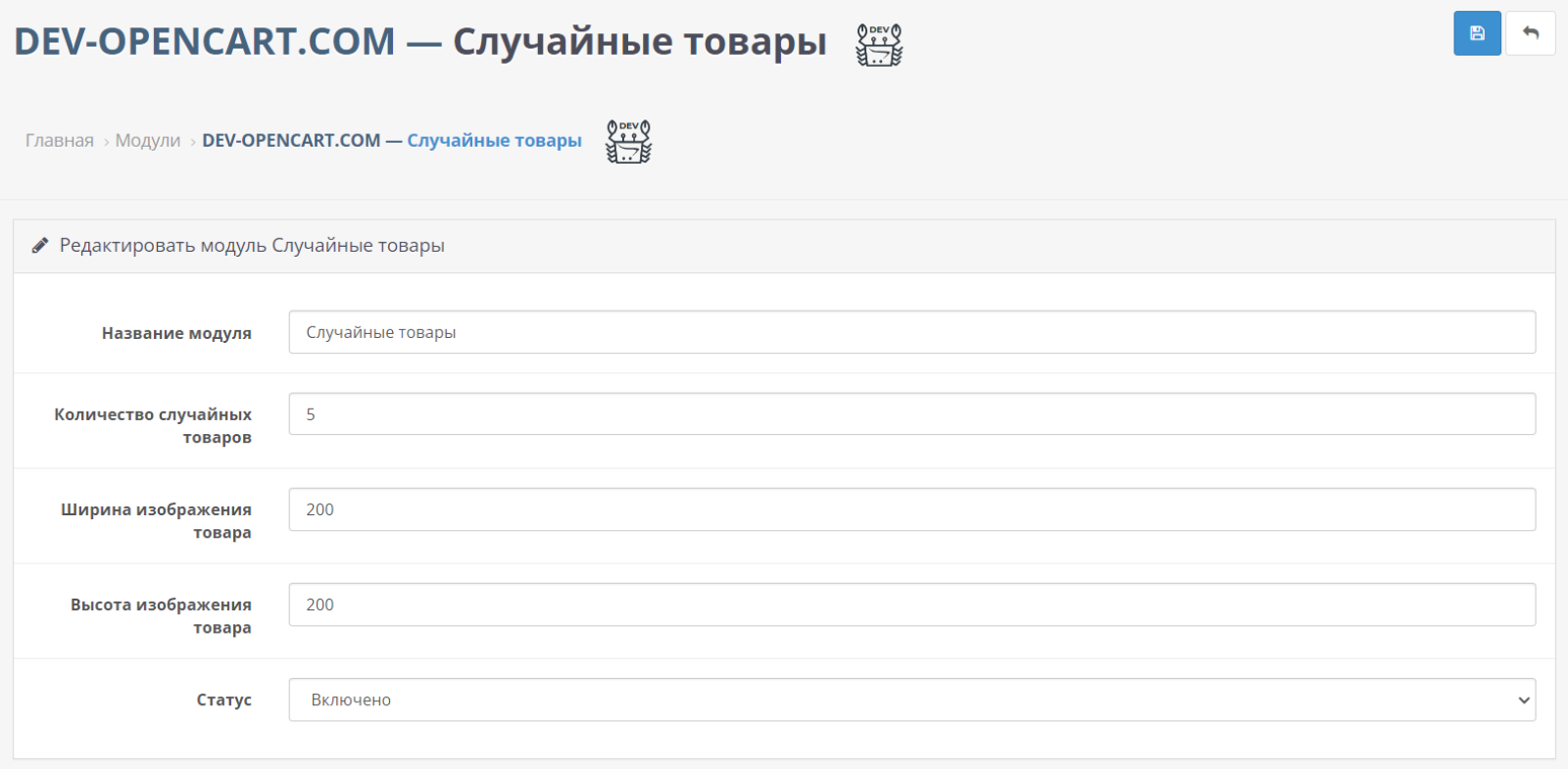Screen dimensions: 1568x770
Task: Click the DEV crab logo beside page title
Action: (x=879, y=45)
